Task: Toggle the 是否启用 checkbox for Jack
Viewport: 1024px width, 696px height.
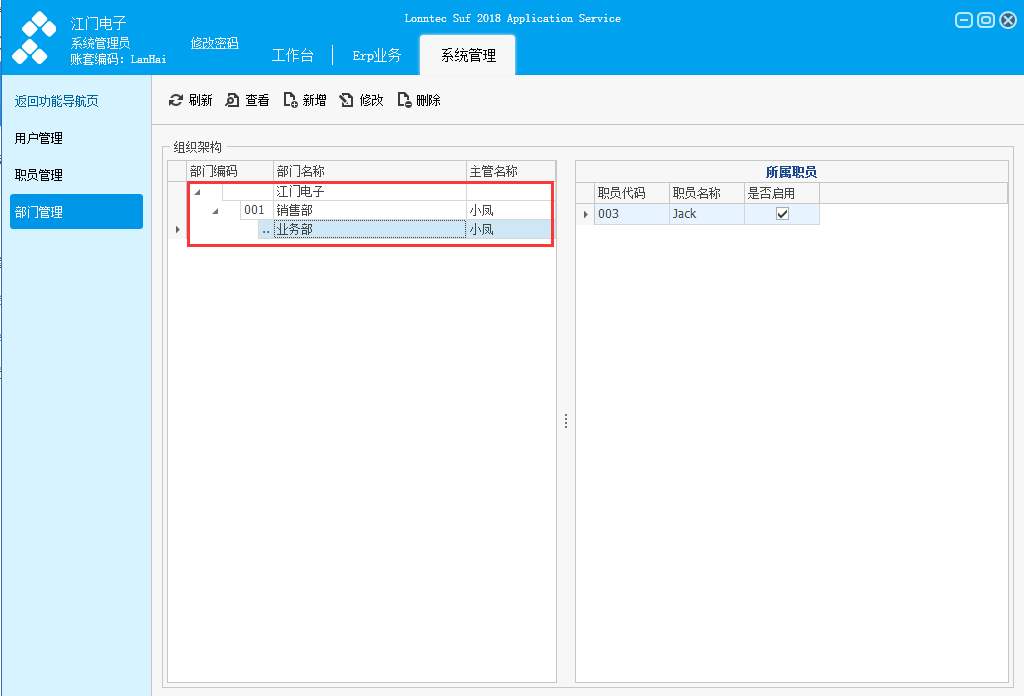Action: pos(782,214)
